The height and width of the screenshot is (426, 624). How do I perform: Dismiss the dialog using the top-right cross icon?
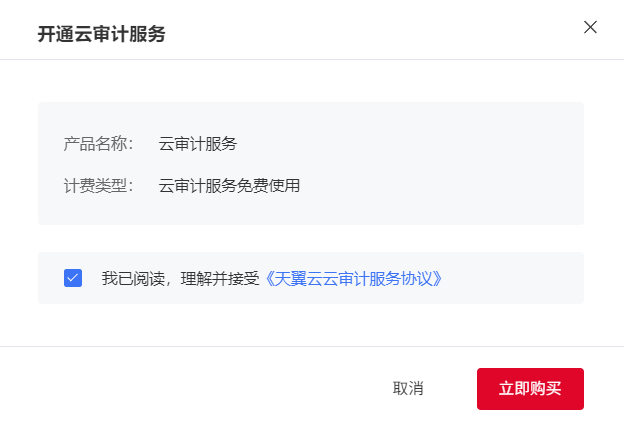coord(590,27)
